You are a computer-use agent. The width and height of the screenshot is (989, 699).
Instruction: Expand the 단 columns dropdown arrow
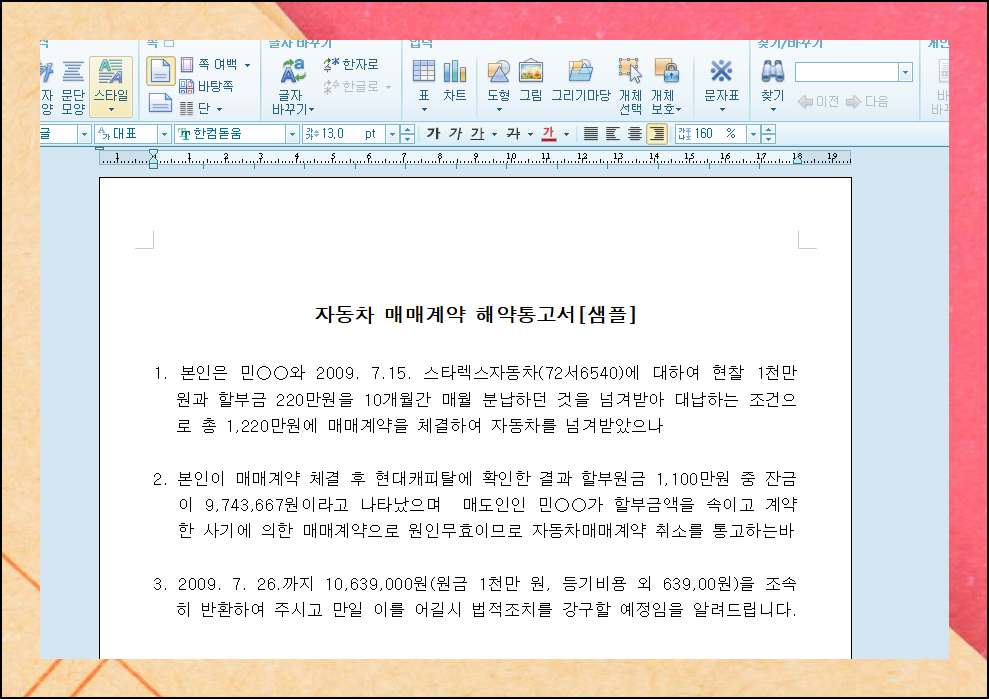tap(219, 109)
